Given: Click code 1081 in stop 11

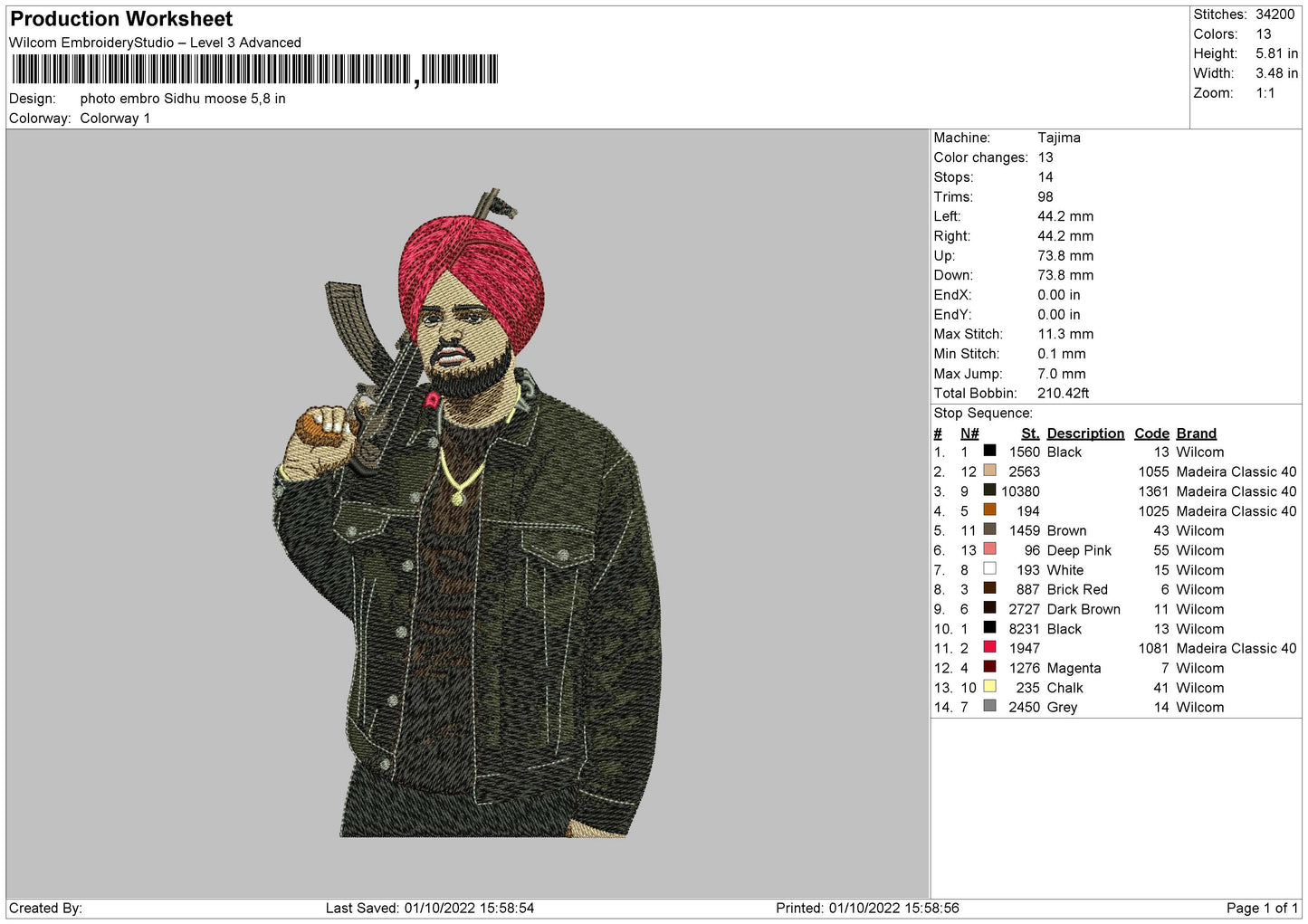Looking at the screenshot, I should [1154, 648].
